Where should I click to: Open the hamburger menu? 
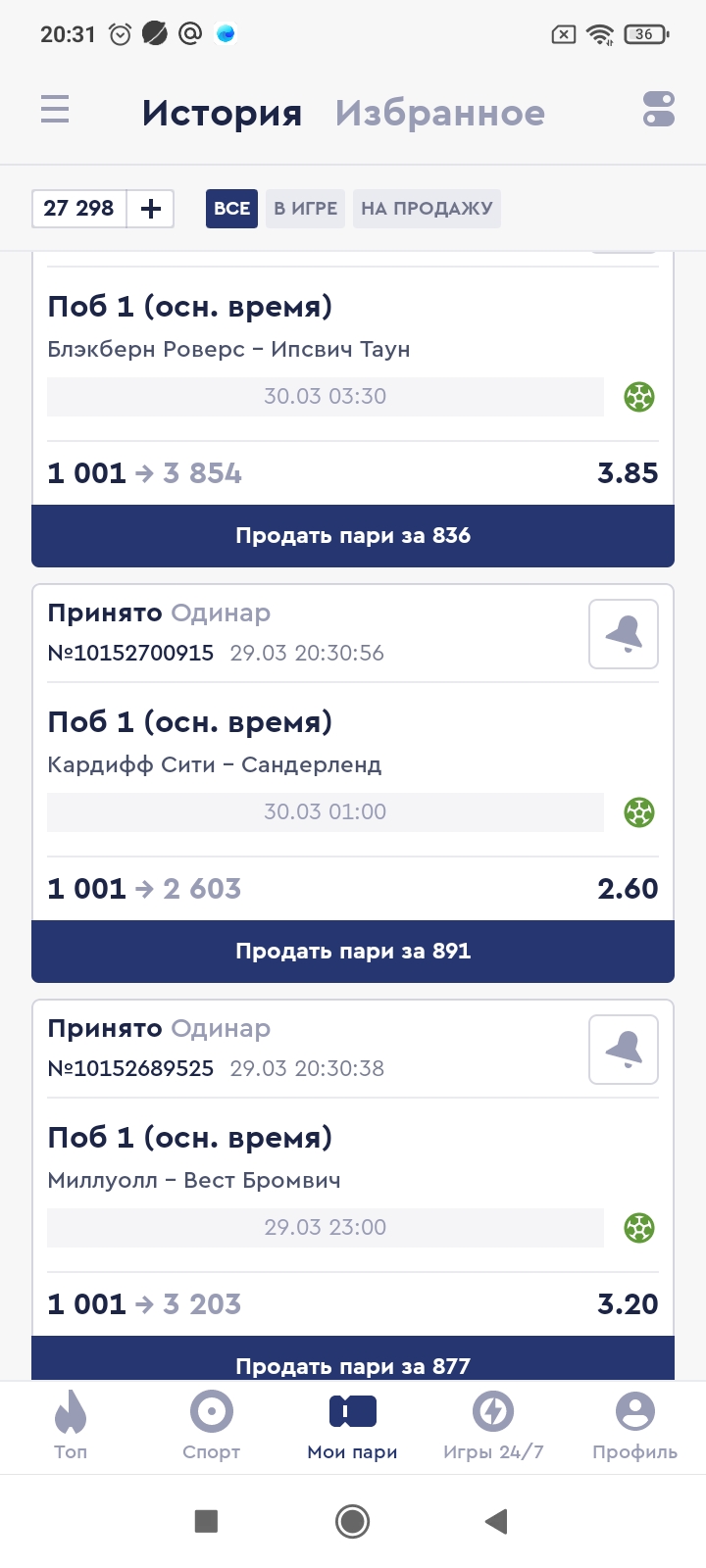55,109
